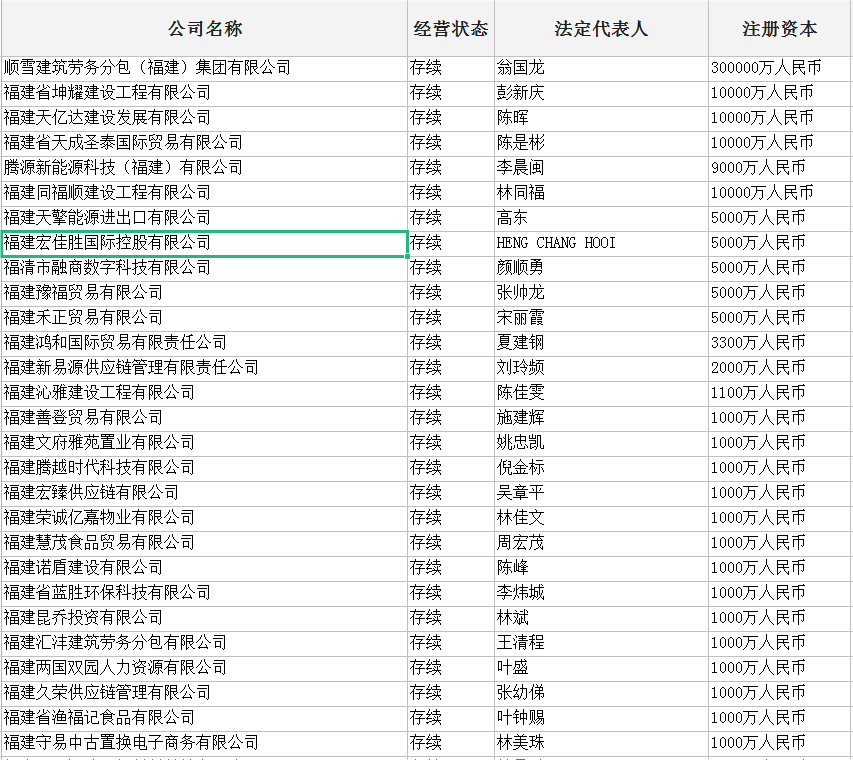Select legal representative cell 陈佳雯
The image size is (853, 760).
coord(601,393)
